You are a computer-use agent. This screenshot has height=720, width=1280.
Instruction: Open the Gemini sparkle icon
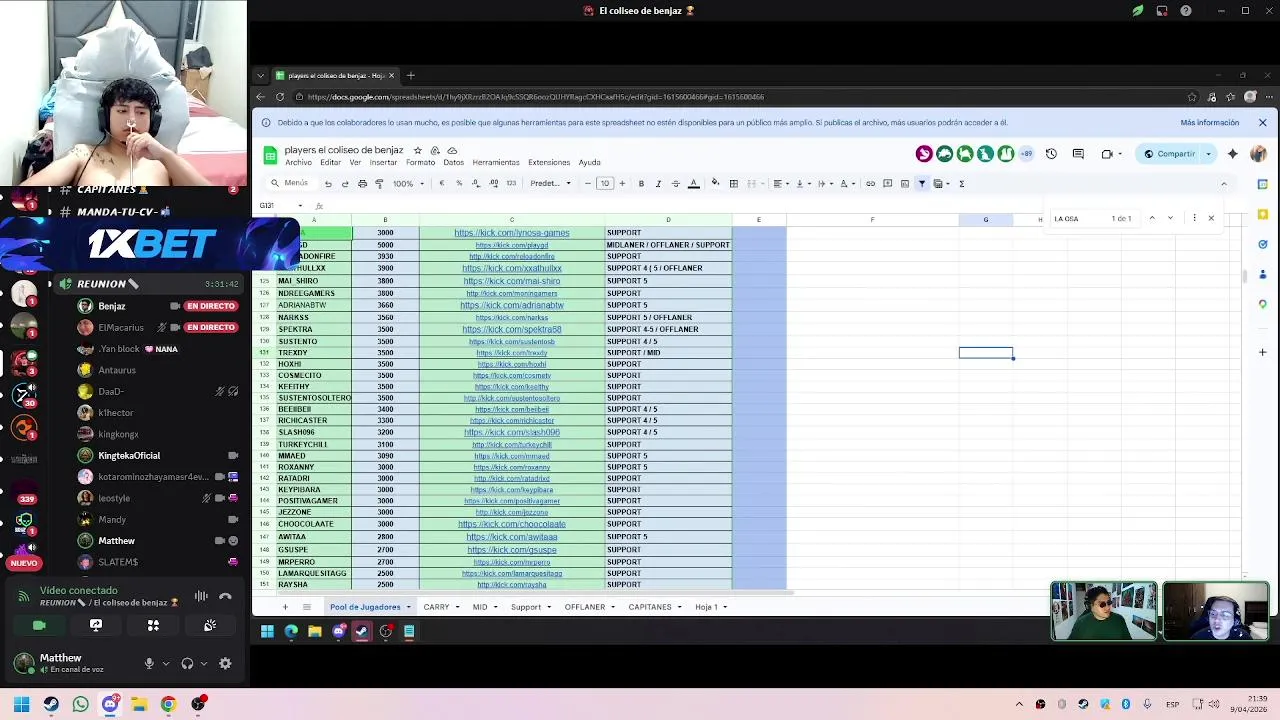click(1232, 154)
